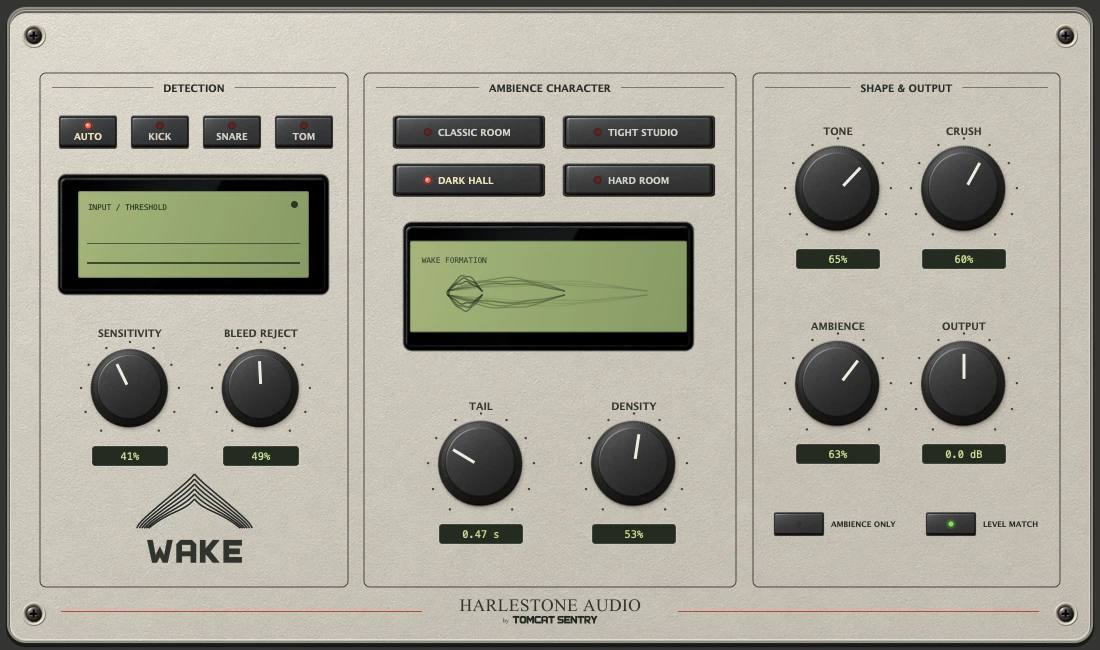Click the 0.47 s tail value field
1100x650 pixels.
pyautogui.click(x=481, y=534)
